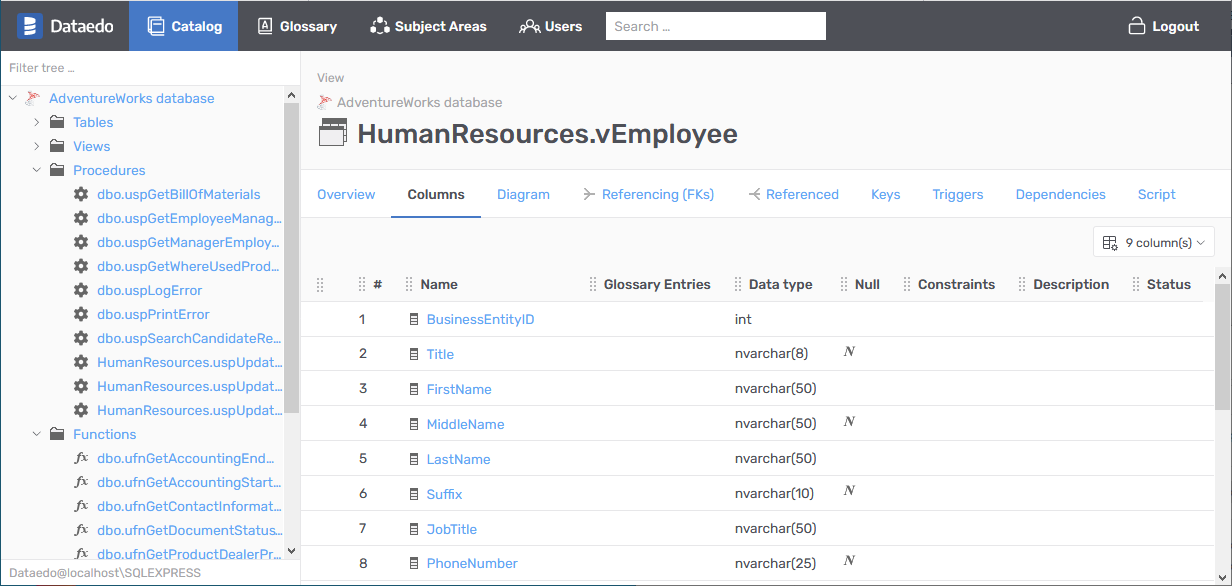
Task: Expand the Tables tree node
Action: click(x=37, y=122)
